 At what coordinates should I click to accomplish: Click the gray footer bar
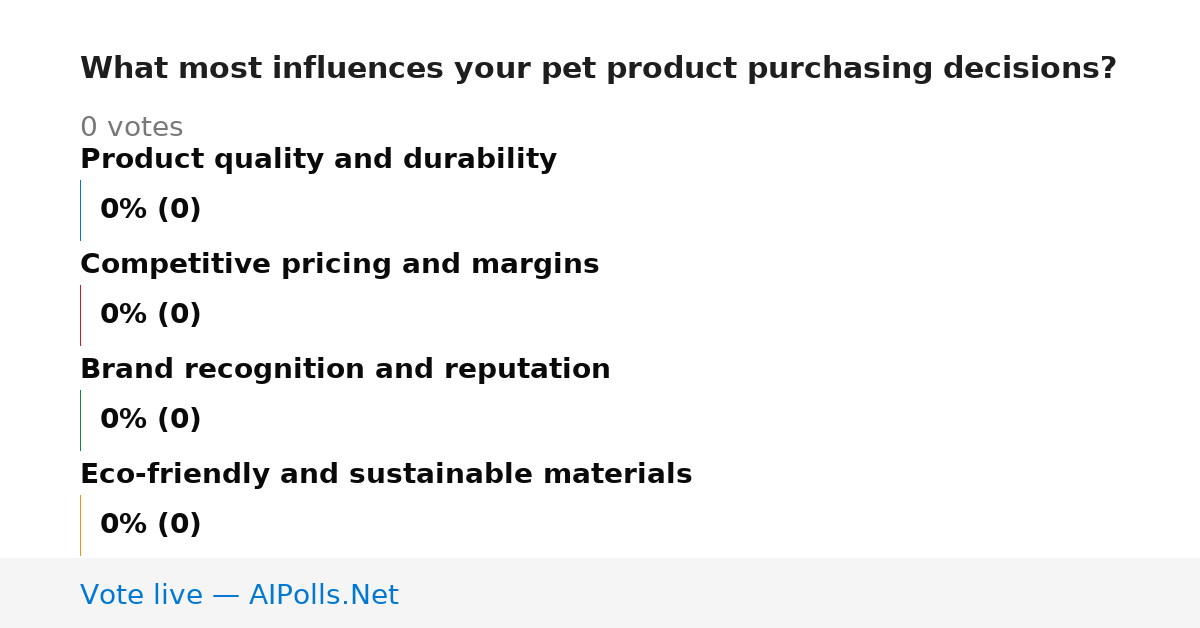pos(600,593)
